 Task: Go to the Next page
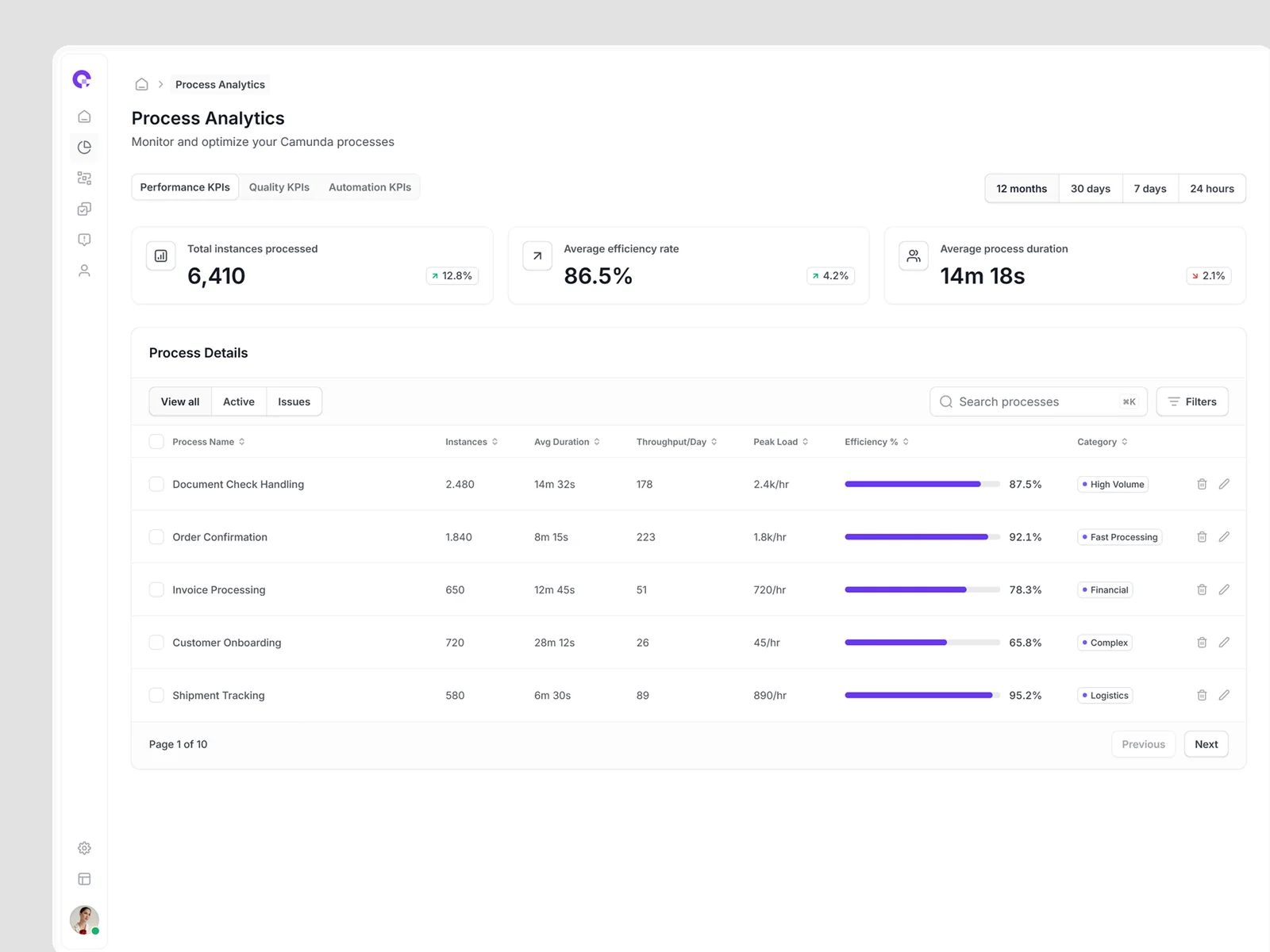[1206, 744]
